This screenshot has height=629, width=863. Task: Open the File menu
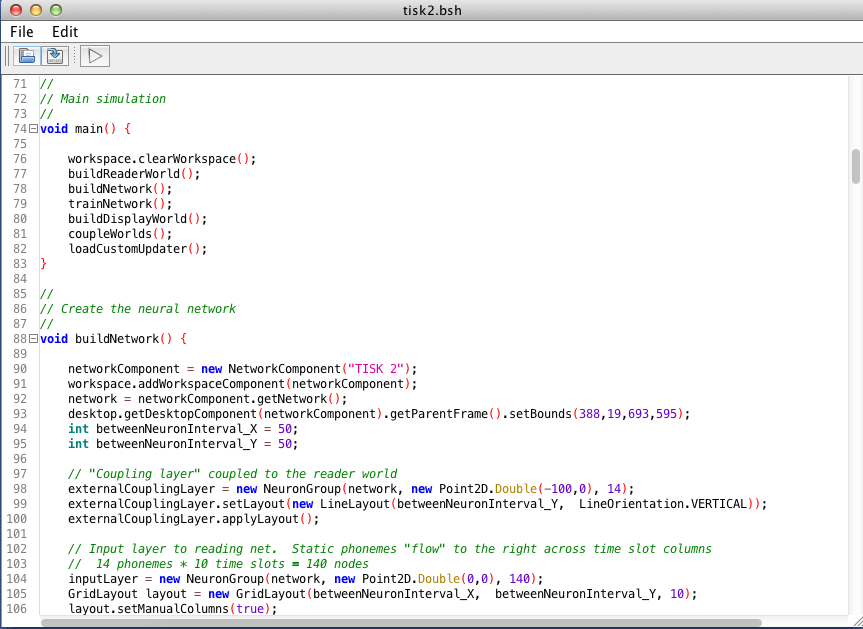click(x=21, y=32)
